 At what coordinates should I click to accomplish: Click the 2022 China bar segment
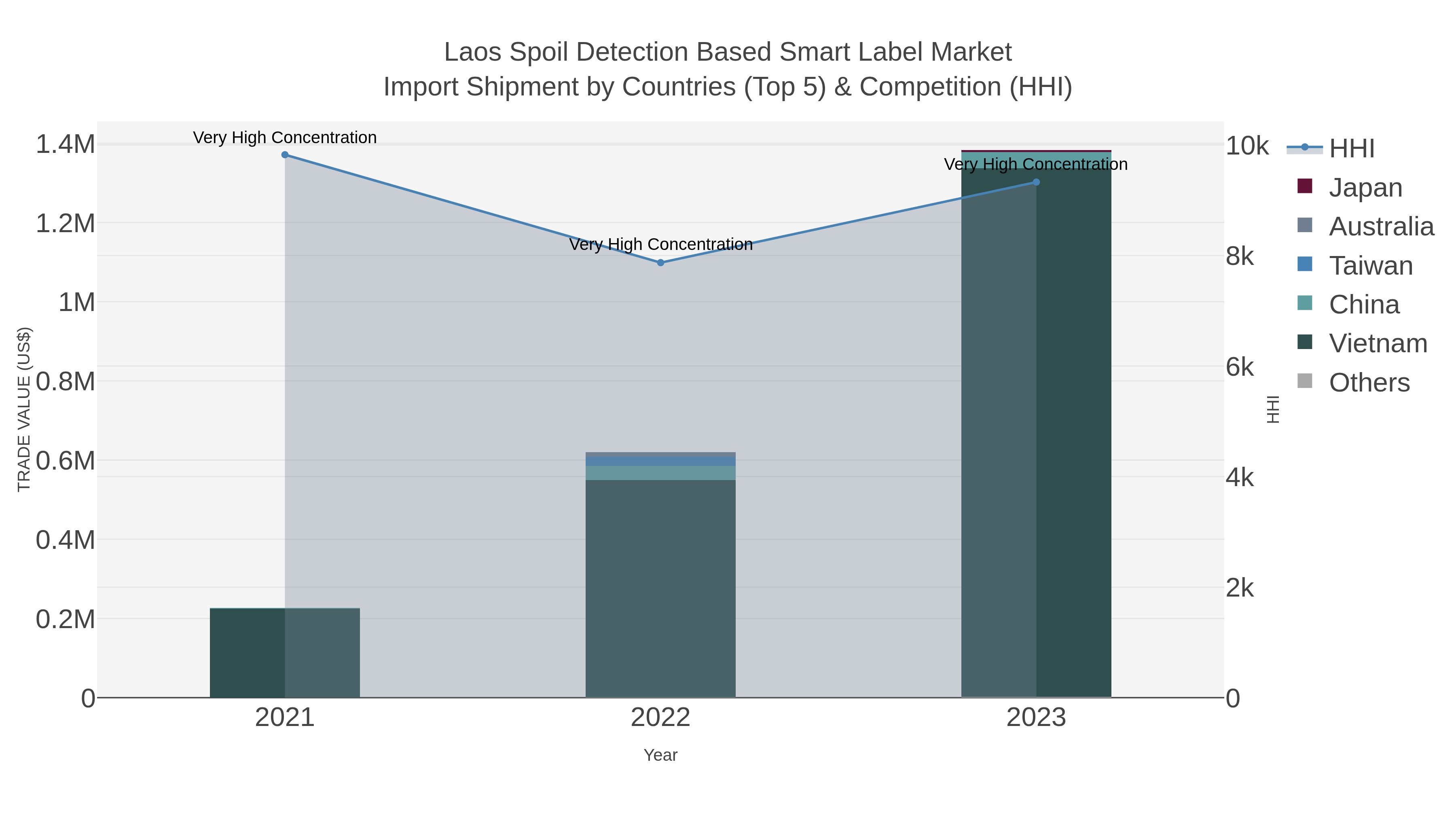[661, 473]
